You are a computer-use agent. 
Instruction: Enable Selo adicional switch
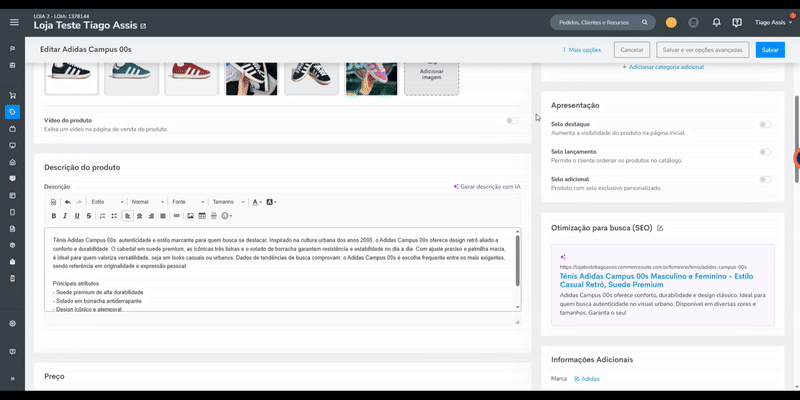pyautogui.click(x=765, y=180)
